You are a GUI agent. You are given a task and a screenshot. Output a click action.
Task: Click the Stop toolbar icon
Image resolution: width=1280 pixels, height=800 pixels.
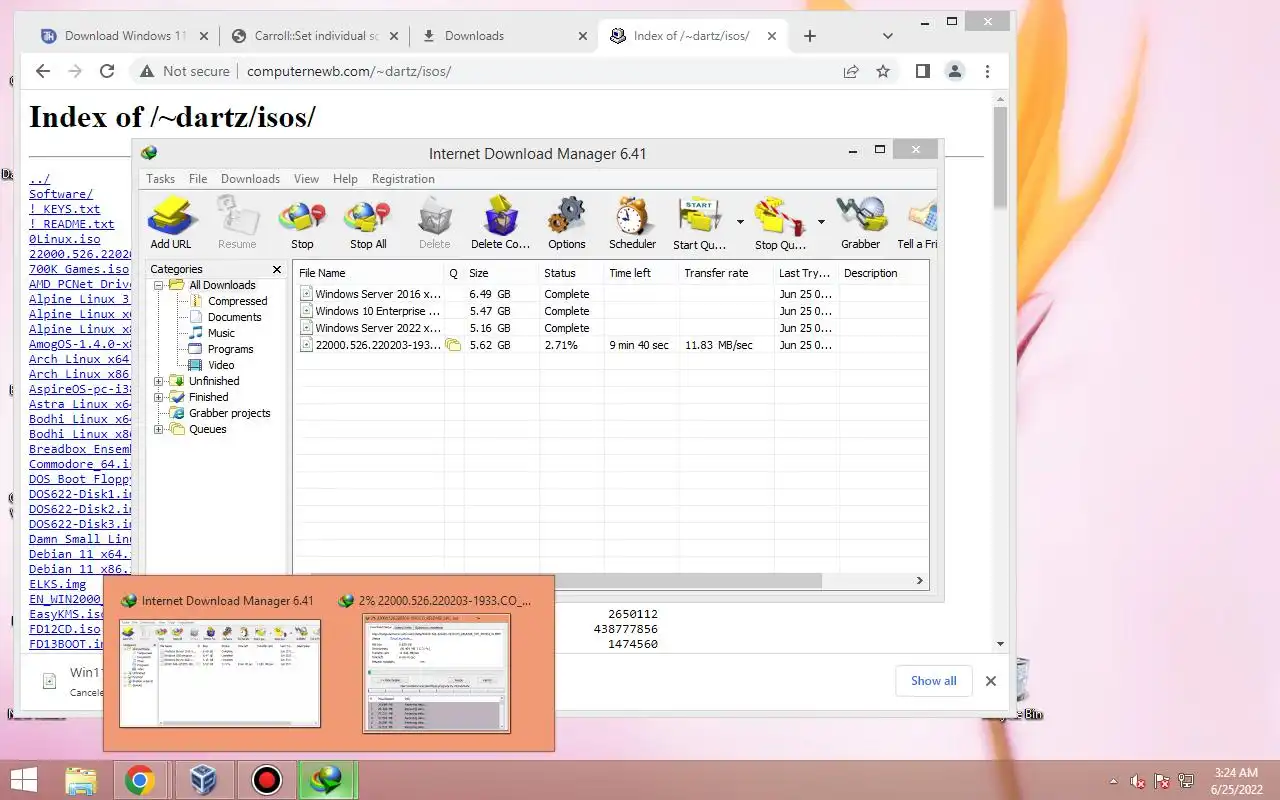pyautogui.click(x=302, y=222)
